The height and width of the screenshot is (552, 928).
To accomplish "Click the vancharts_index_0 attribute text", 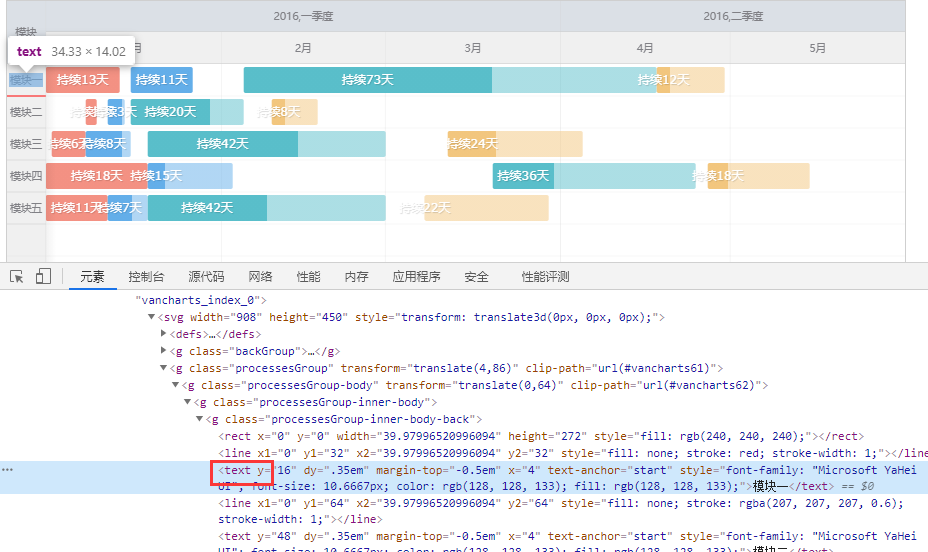I will pos(198,300).
